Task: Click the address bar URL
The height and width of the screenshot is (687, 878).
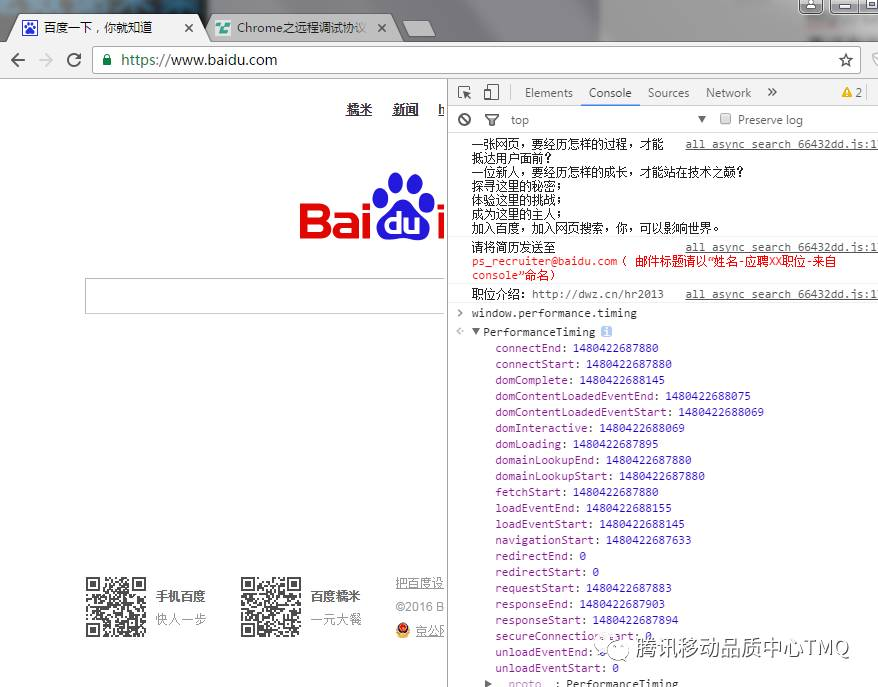Action: (x=199, y=60)
